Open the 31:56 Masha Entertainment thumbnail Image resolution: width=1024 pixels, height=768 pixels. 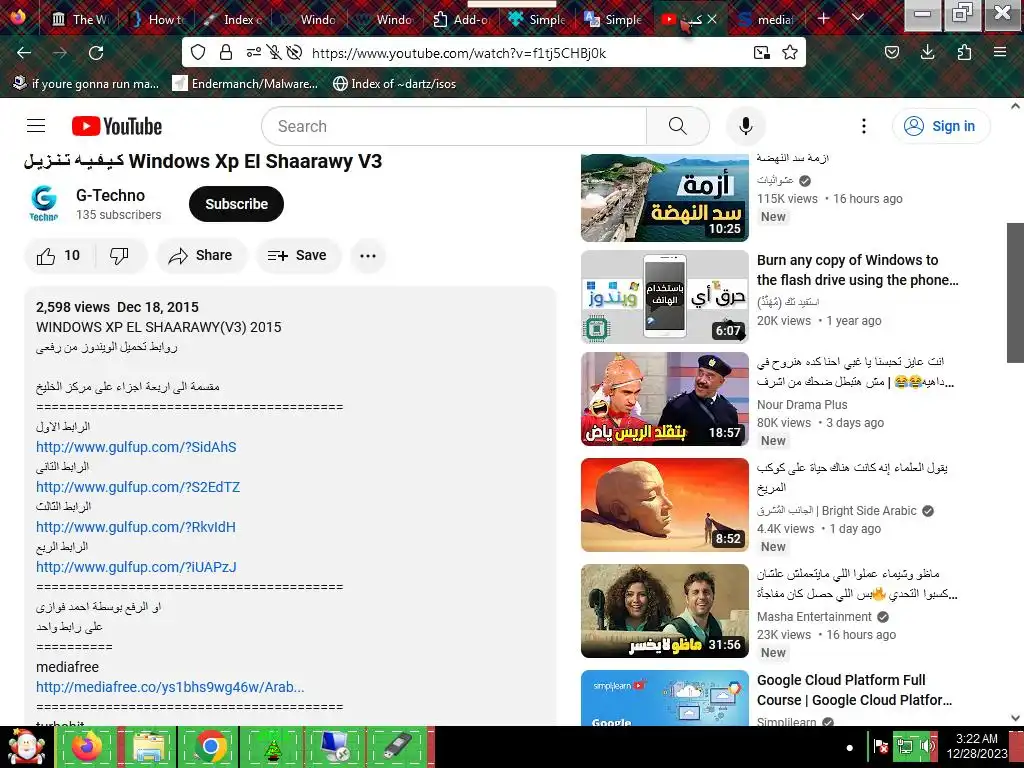click(665, 611)
